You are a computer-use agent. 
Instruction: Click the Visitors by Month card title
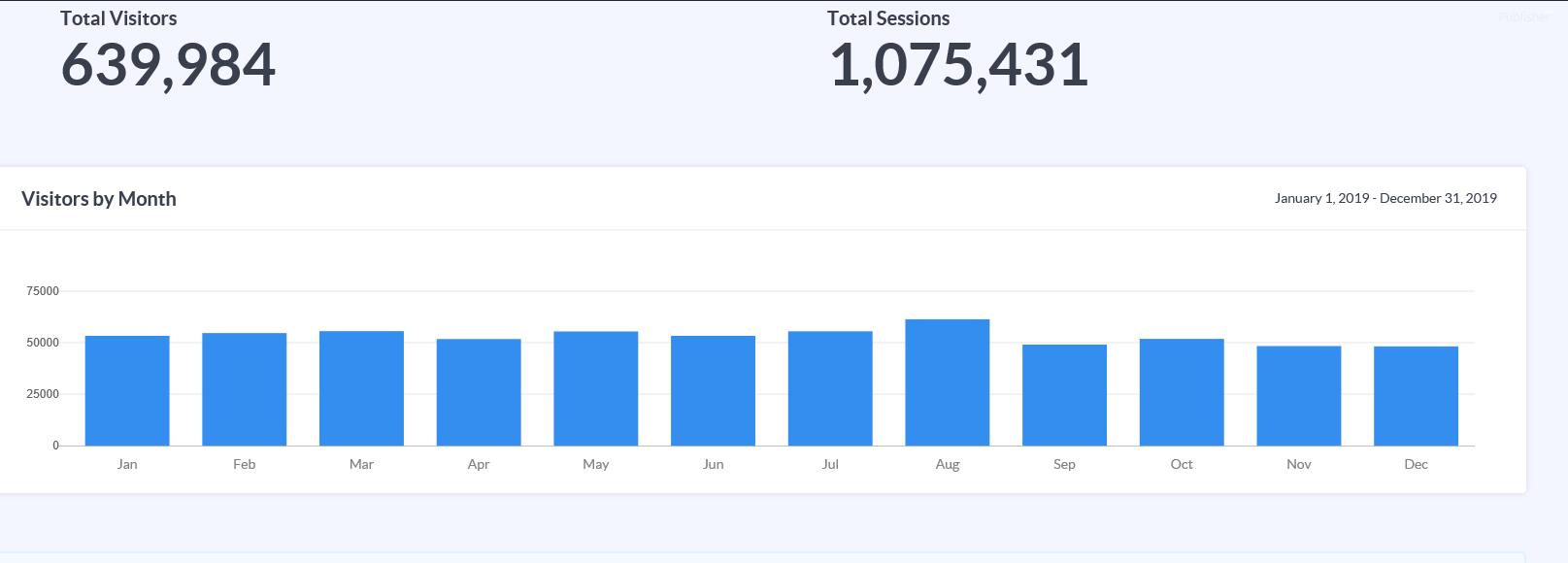click(99, 199)
